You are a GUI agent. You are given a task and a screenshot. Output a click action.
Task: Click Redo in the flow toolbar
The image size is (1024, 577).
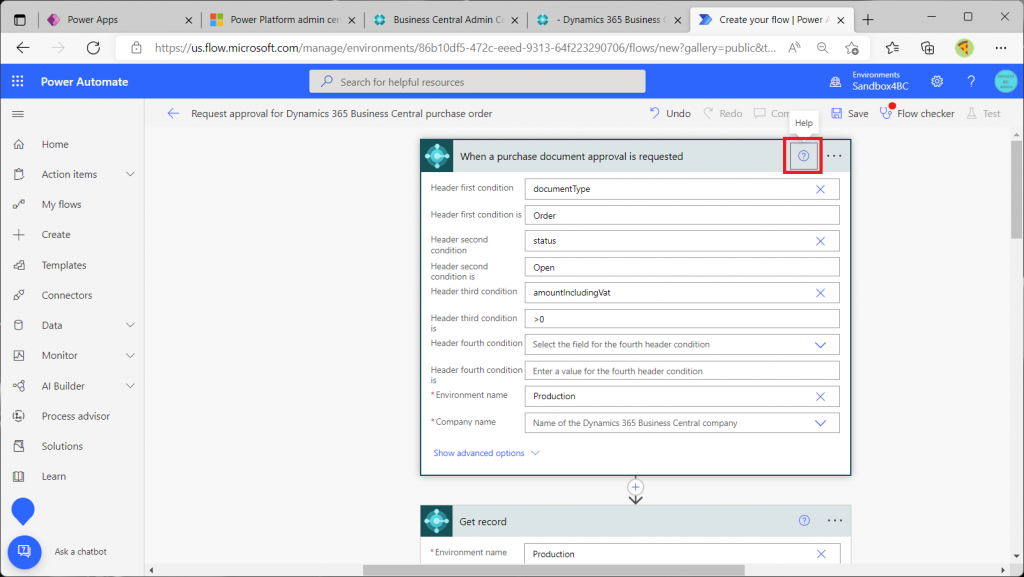(722, 114)
